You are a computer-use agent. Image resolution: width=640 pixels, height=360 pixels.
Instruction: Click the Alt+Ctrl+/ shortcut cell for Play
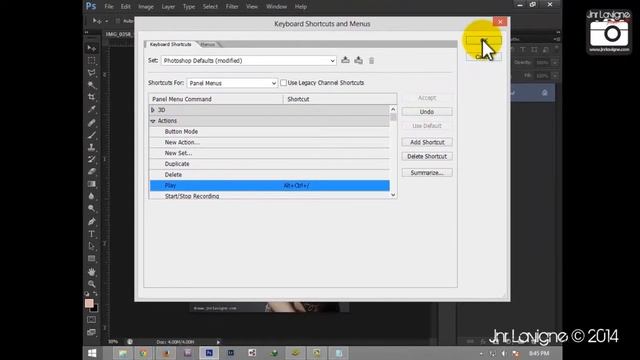296,186
